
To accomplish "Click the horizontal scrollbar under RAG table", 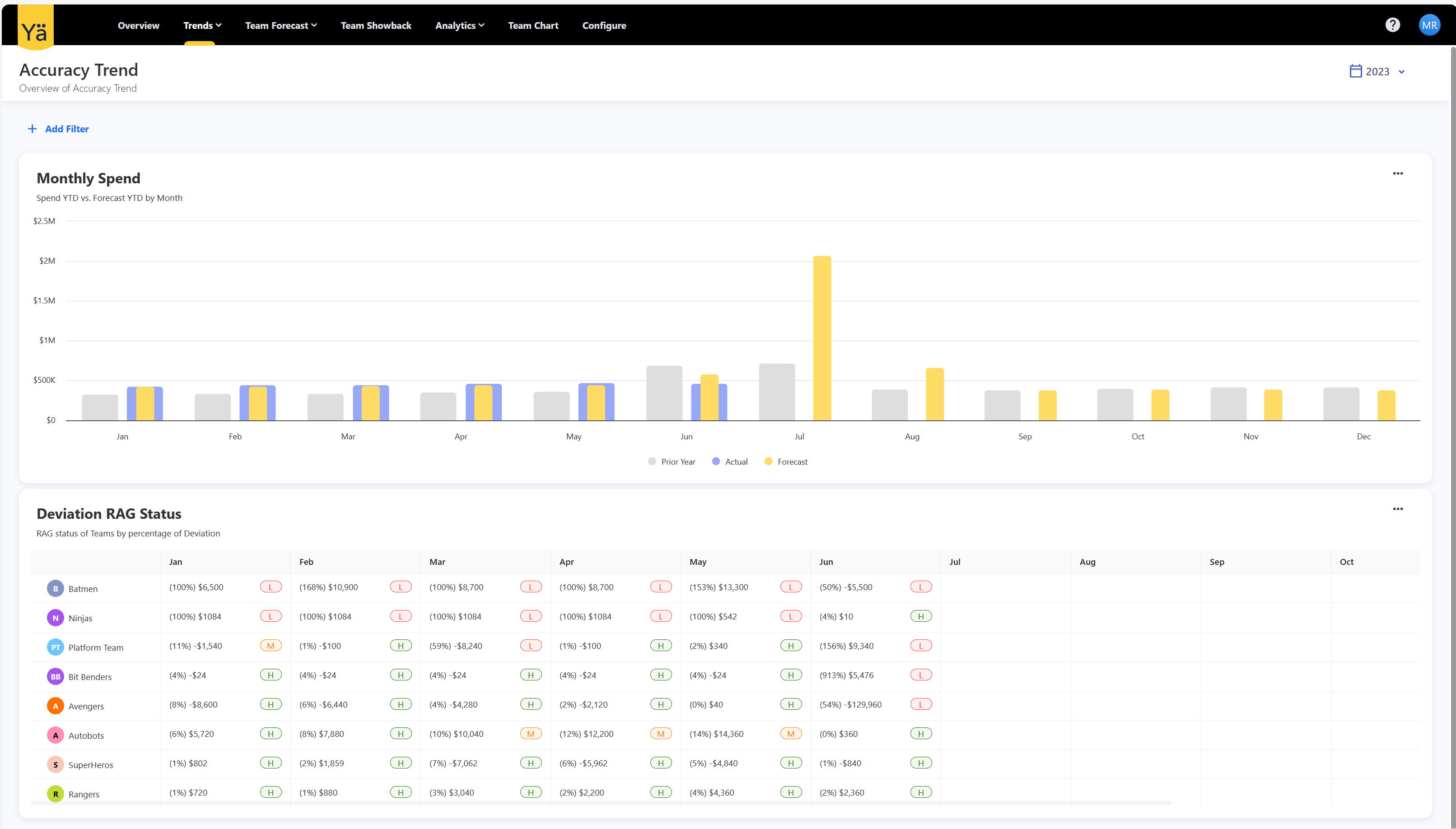I will (600, 803).
